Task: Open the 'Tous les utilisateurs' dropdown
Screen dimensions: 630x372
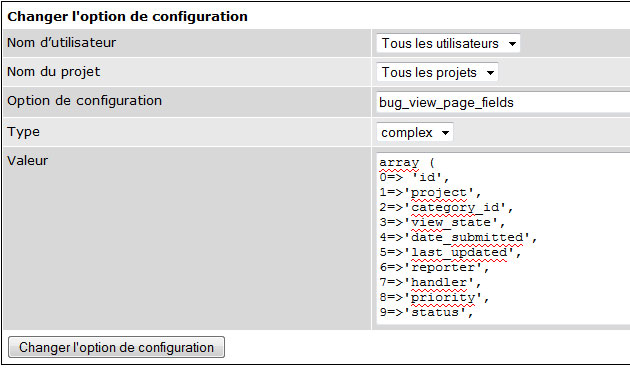Action: [x=448, y=43]
